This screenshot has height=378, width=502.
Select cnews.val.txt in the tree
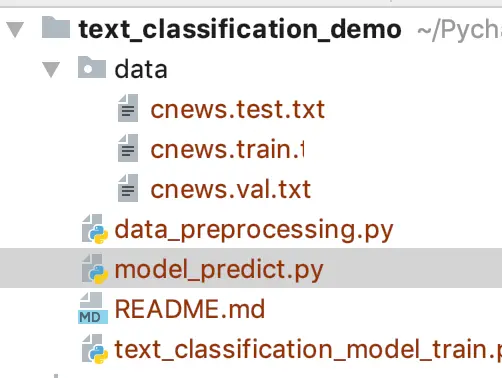pos(231,189)
